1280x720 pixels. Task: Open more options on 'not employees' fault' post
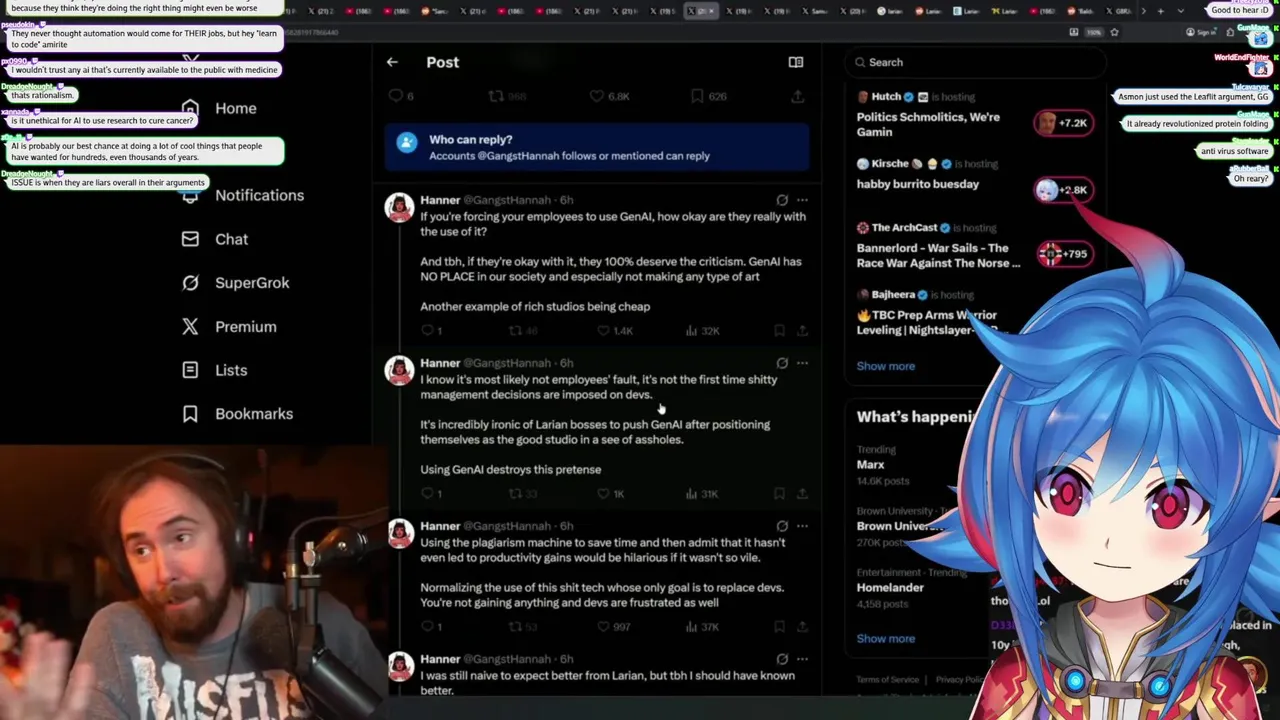[x=802, y=363]
